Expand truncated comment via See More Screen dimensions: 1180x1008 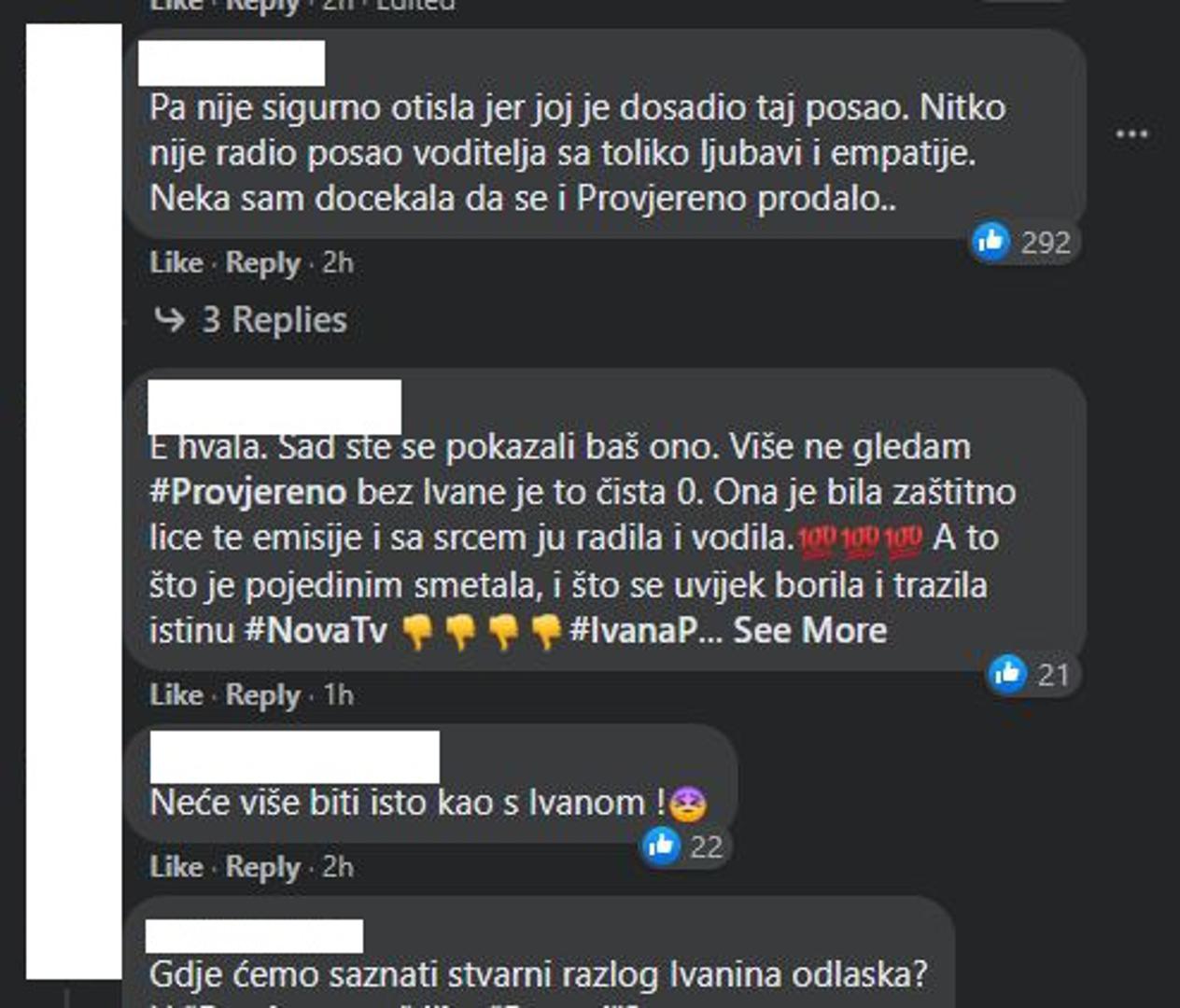coord(809,630)
